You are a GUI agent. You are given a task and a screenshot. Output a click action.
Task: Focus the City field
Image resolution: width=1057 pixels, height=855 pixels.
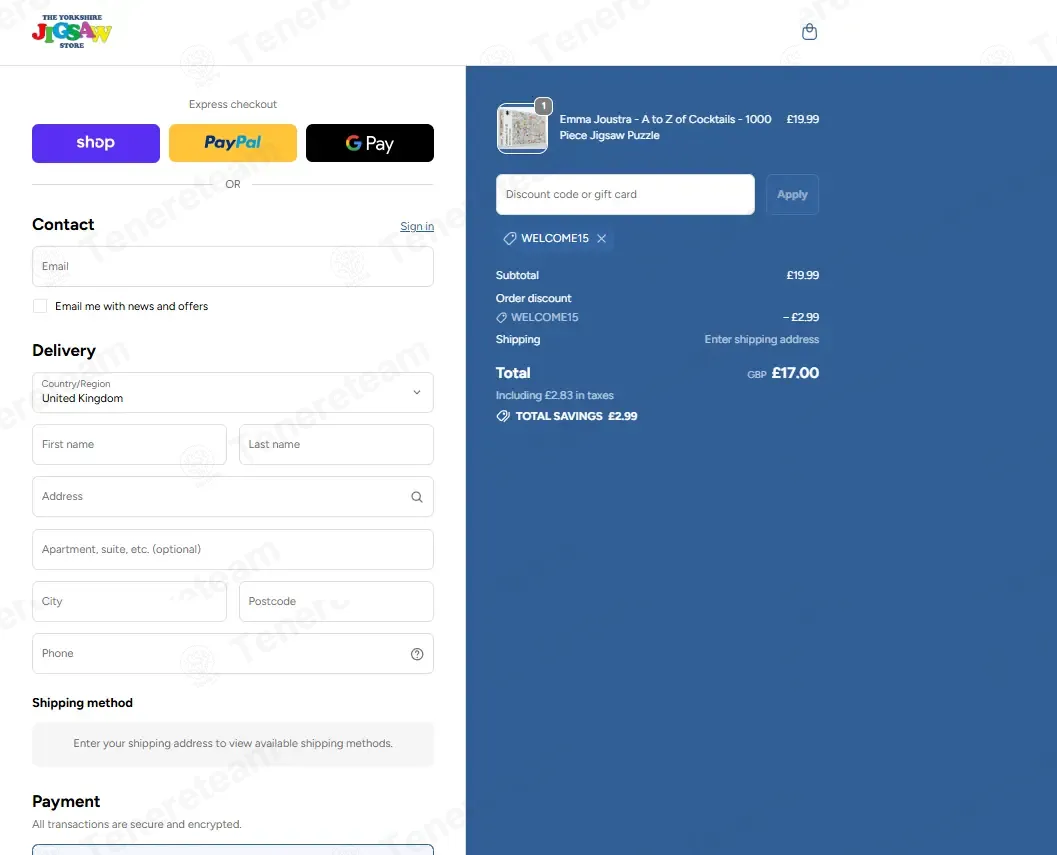[x=129, y=601]
